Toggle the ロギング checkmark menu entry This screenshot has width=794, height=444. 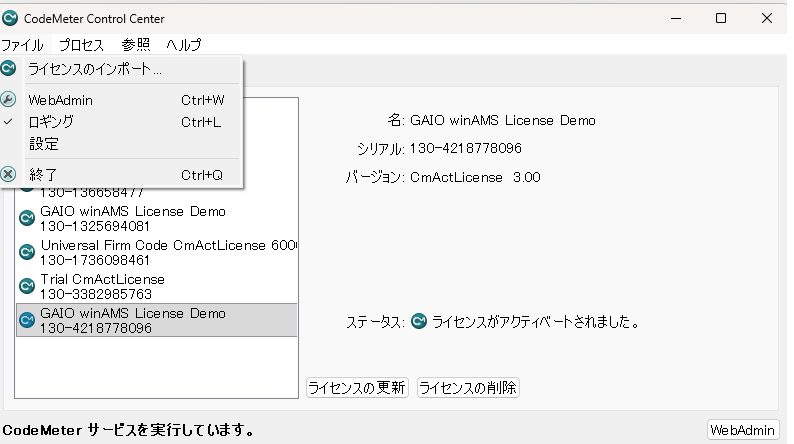50,122
